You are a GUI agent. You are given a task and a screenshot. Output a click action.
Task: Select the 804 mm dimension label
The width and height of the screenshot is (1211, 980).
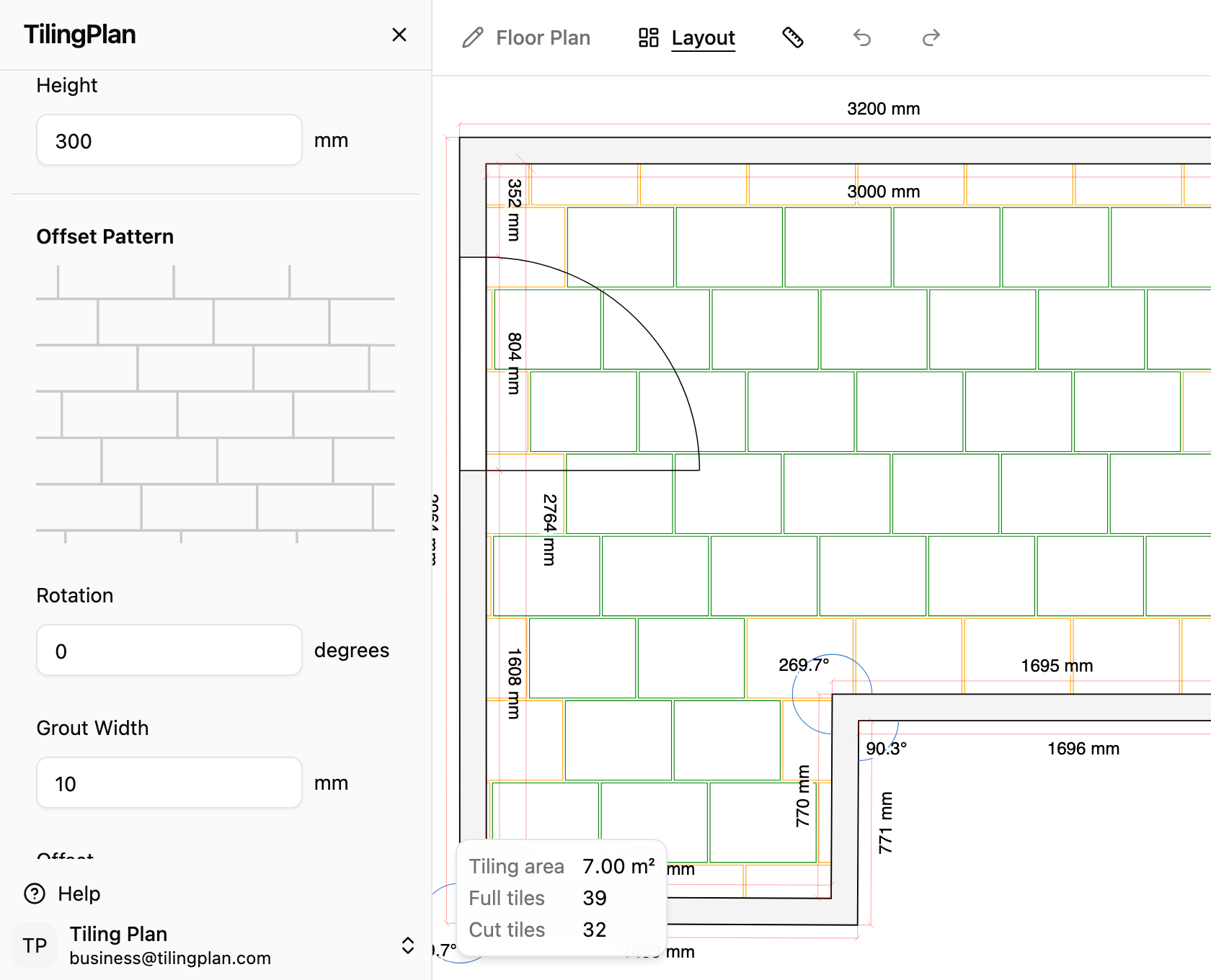pyautogui.click(x=514, y=363)
